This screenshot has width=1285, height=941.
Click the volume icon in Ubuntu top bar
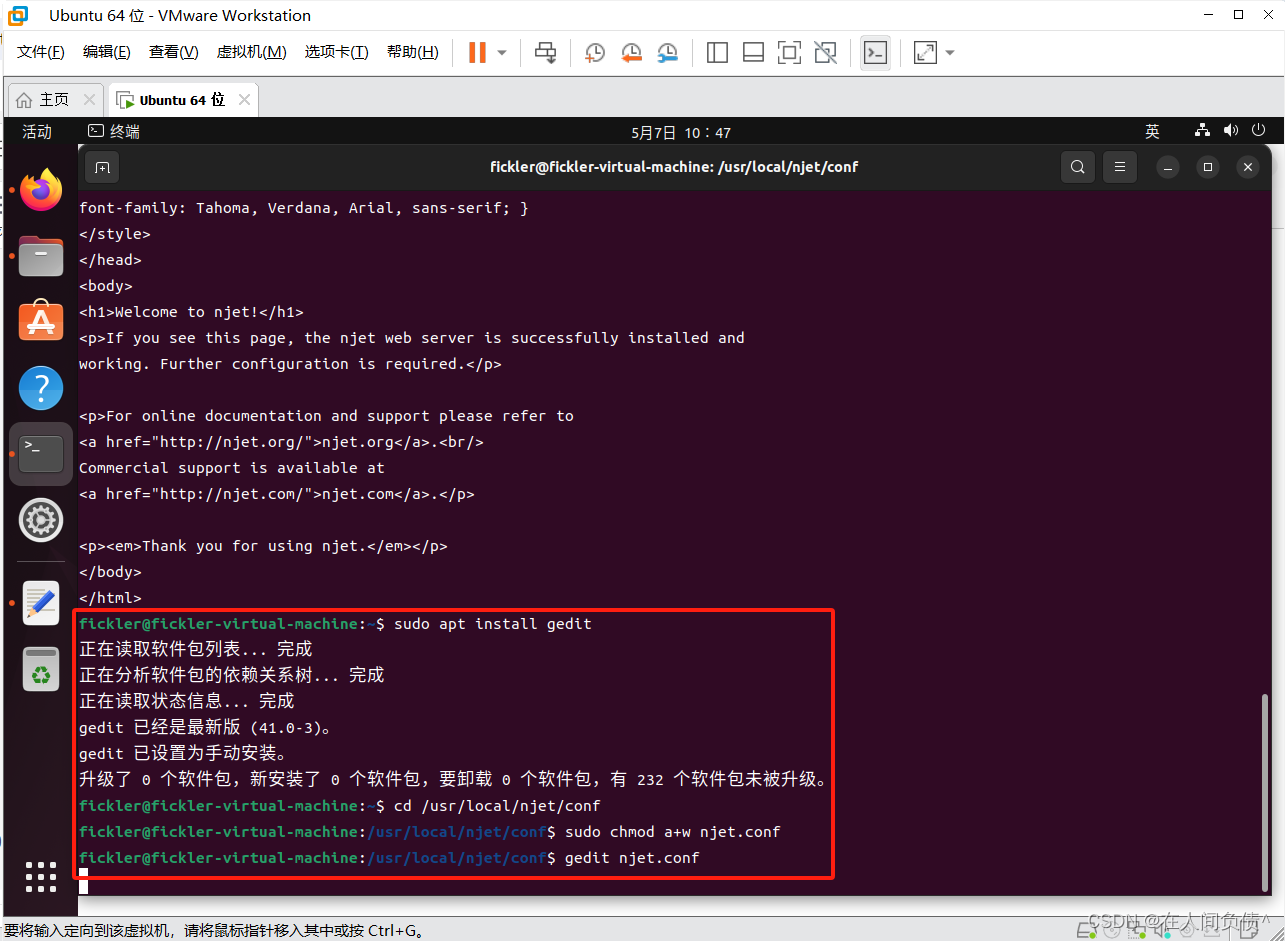[x=1231, y=131]
